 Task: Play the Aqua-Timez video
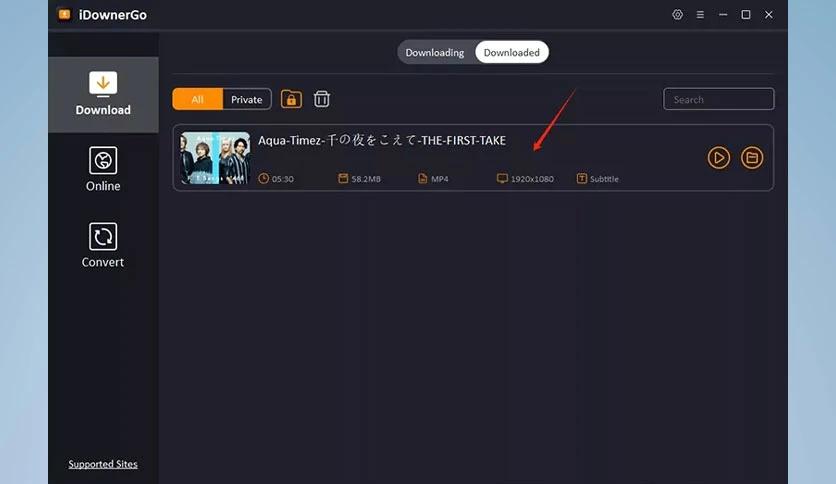pyautogui.click(x=718, y=158)
